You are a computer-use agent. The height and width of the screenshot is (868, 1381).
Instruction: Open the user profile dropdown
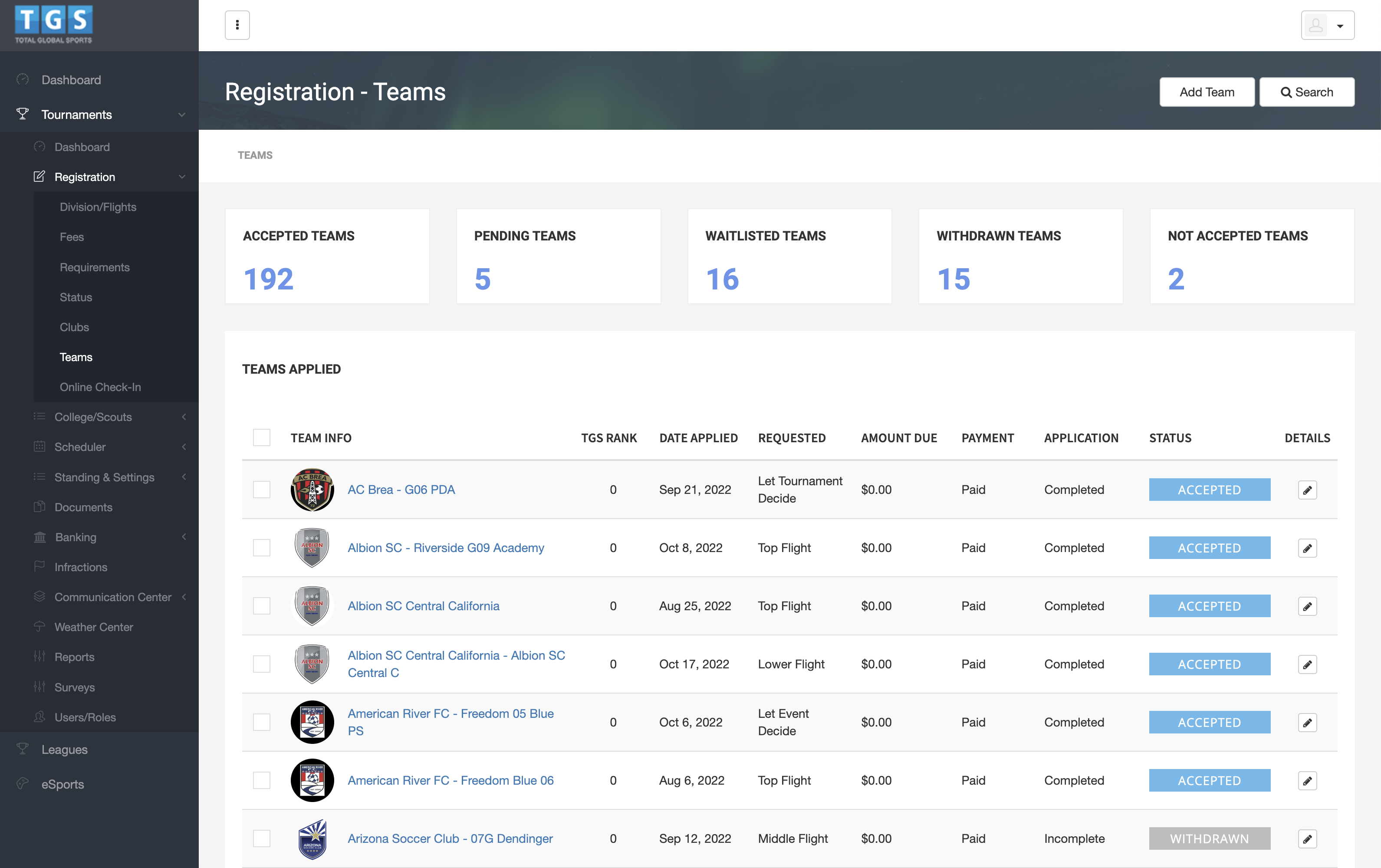tap(1327, 25)
